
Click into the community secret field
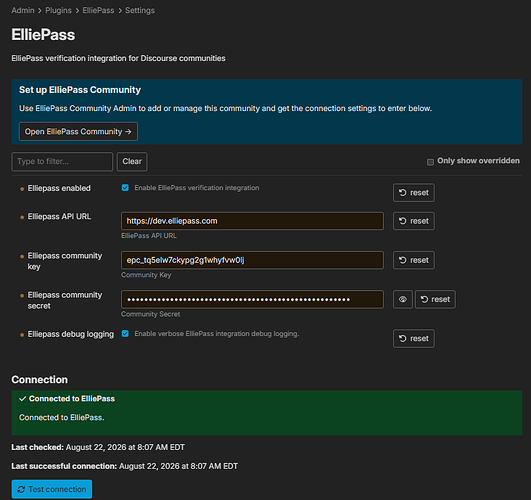pos(252,299)
